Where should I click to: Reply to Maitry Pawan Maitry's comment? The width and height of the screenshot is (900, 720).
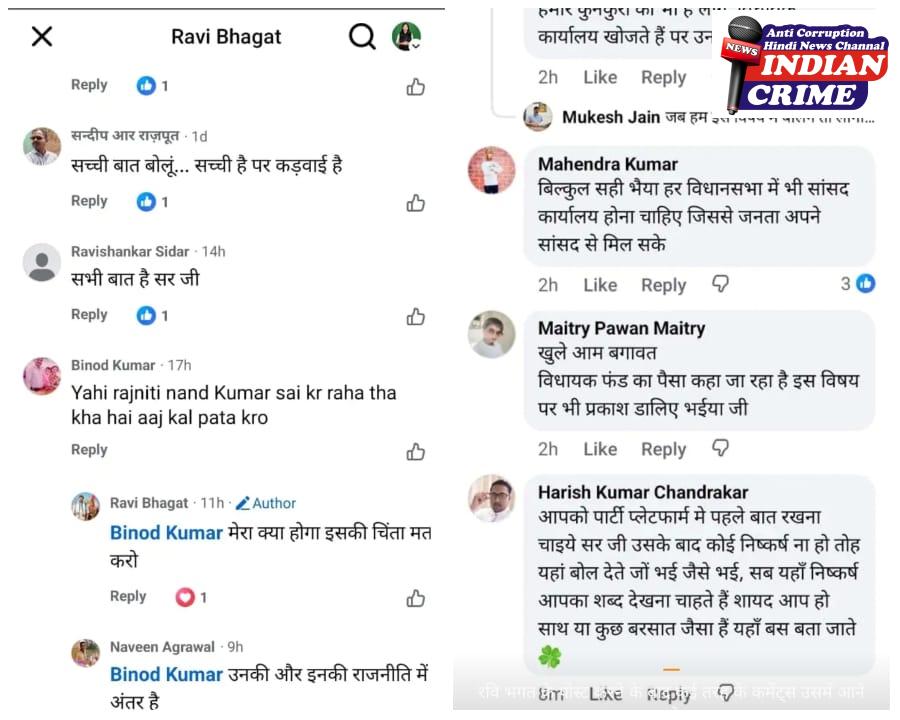[x=664, y=449]
